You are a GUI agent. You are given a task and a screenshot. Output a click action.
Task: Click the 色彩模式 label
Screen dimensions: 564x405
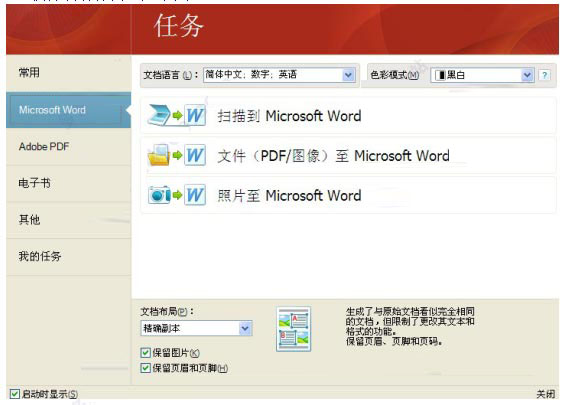pos(395,75)
